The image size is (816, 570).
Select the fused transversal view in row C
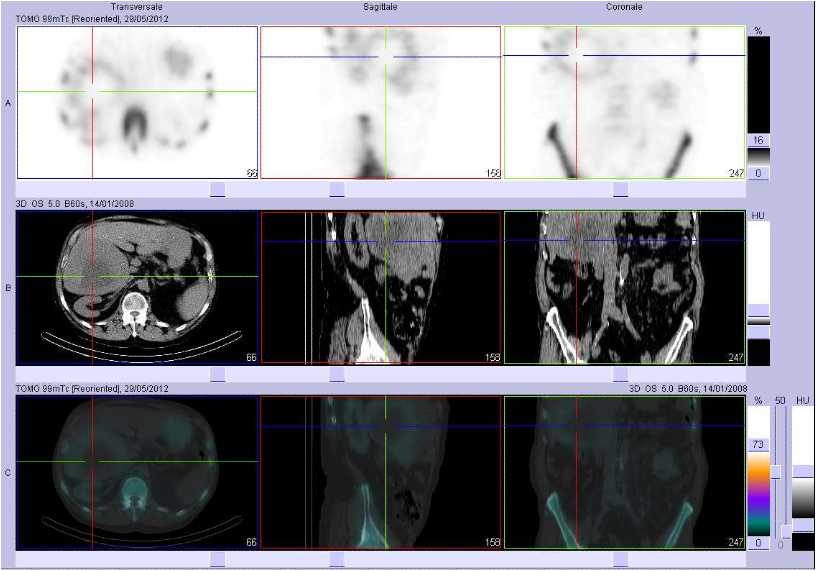pyautogui.click(x=137, y=473)
